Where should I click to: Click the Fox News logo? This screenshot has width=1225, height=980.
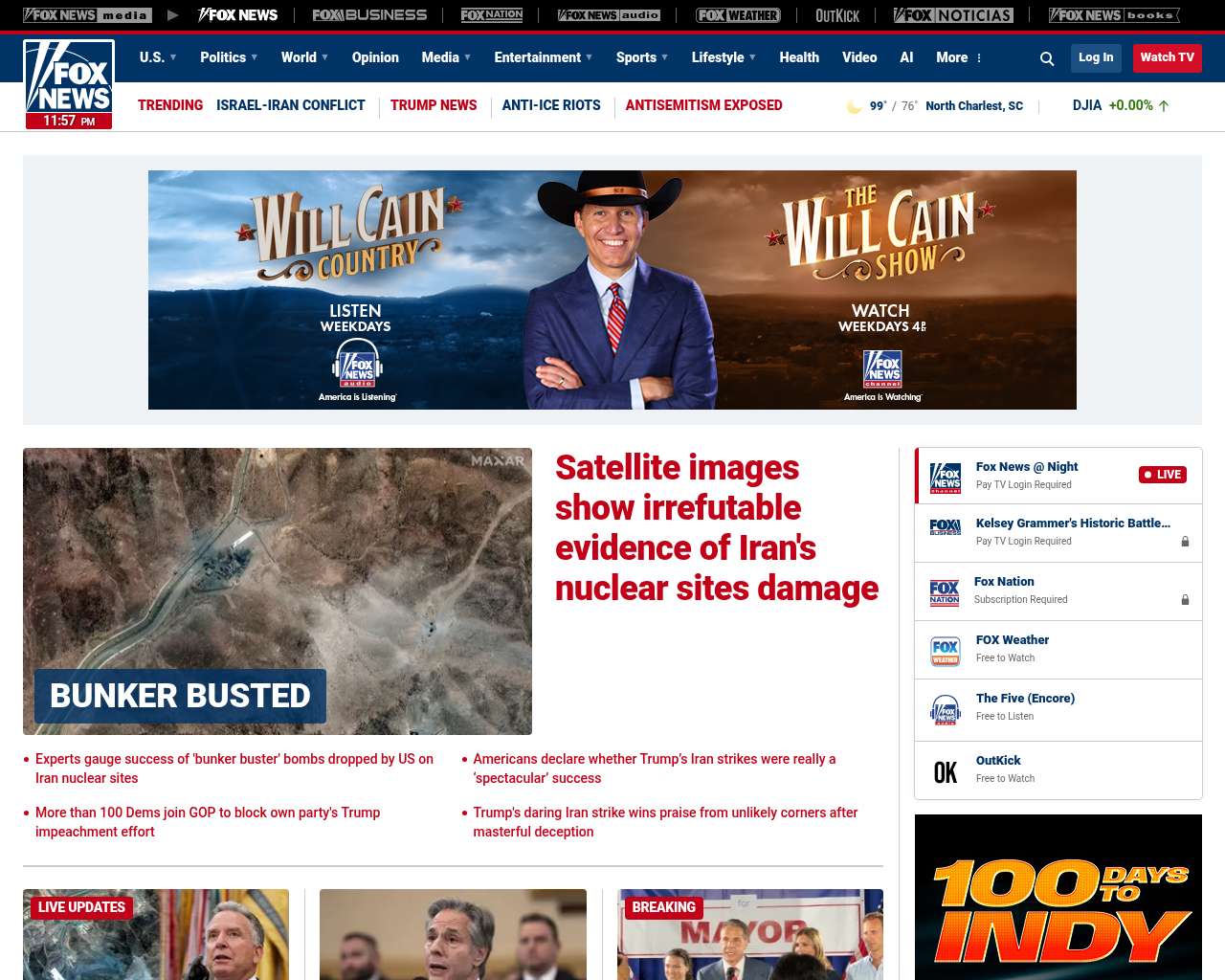tap(69, 84)
